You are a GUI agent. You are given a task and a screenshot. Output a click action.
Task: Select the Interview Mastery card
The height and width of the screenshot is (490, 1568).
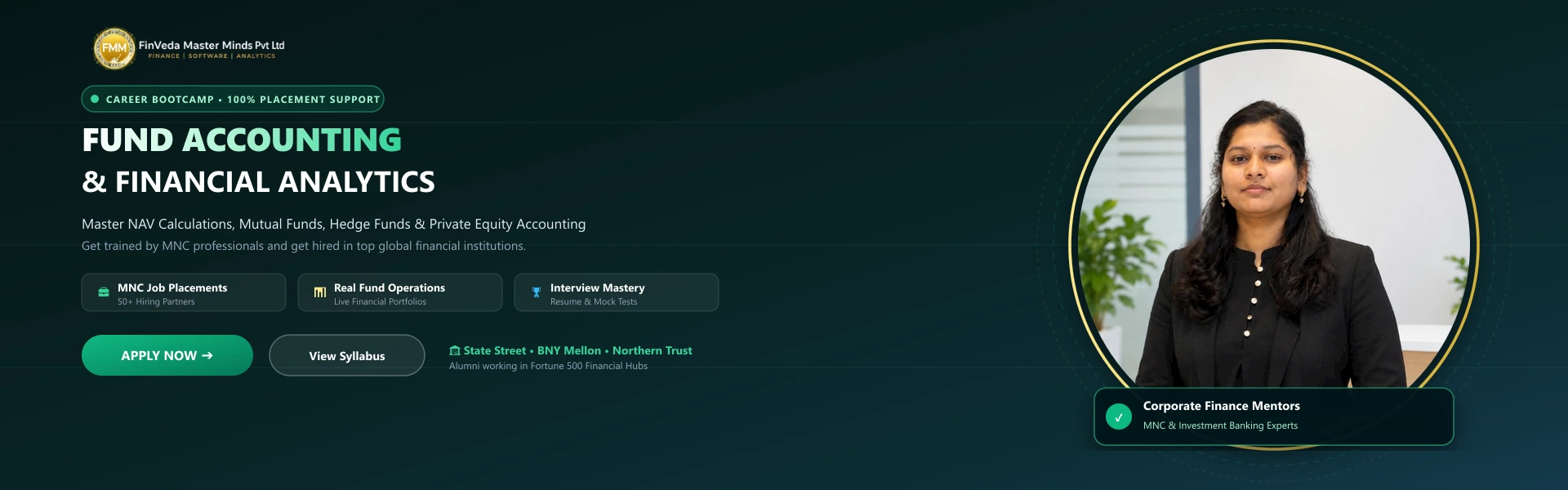coord(617,292)
